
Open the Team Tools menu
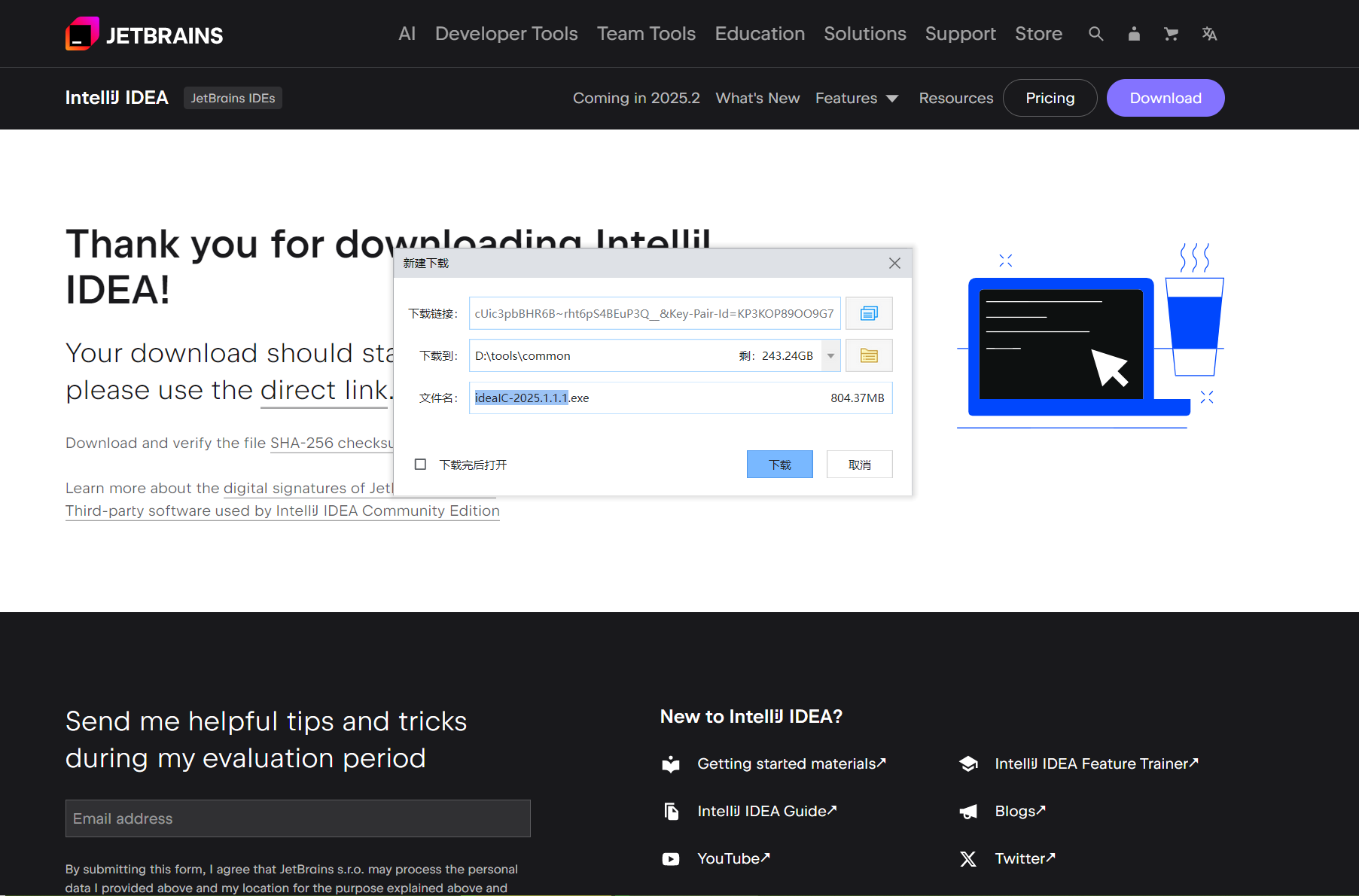646,34
